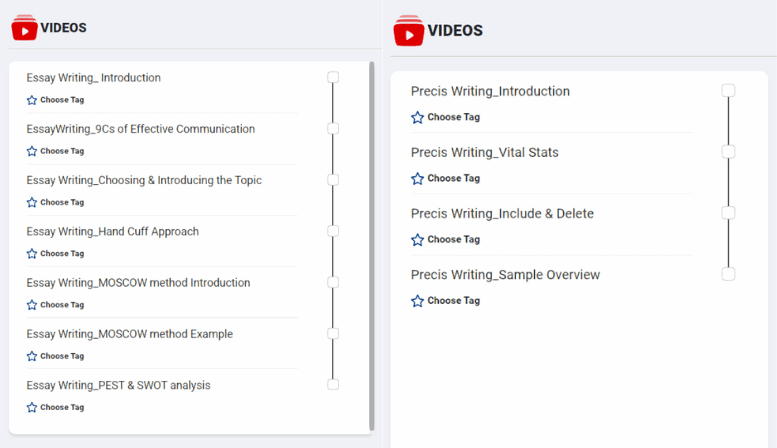Open the Precis Writing_Vital Stats video
Image resolution: width=777 pixels, height=448 pixels.
(484, 153)
